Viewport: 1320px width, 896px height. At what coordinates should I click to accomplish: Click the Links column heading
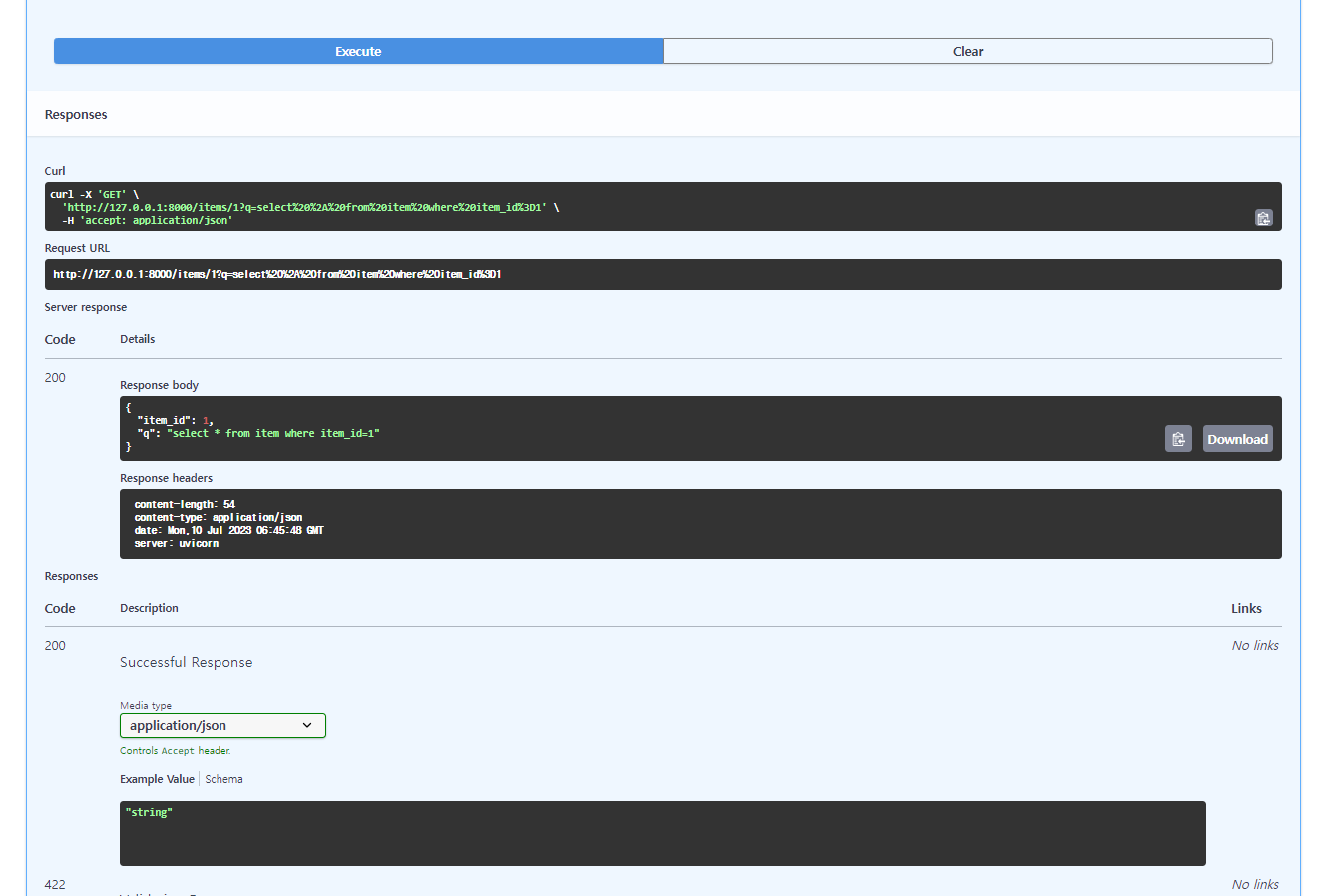click(x=1246, y=608)
